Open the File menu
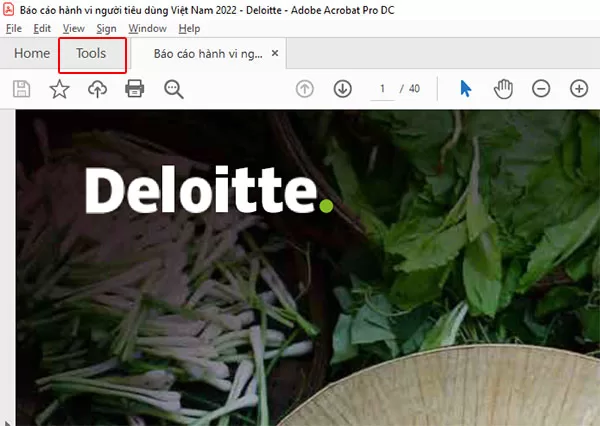Viewport: 600px width, 426px height. pyautogui.click(x=14, y=29)
